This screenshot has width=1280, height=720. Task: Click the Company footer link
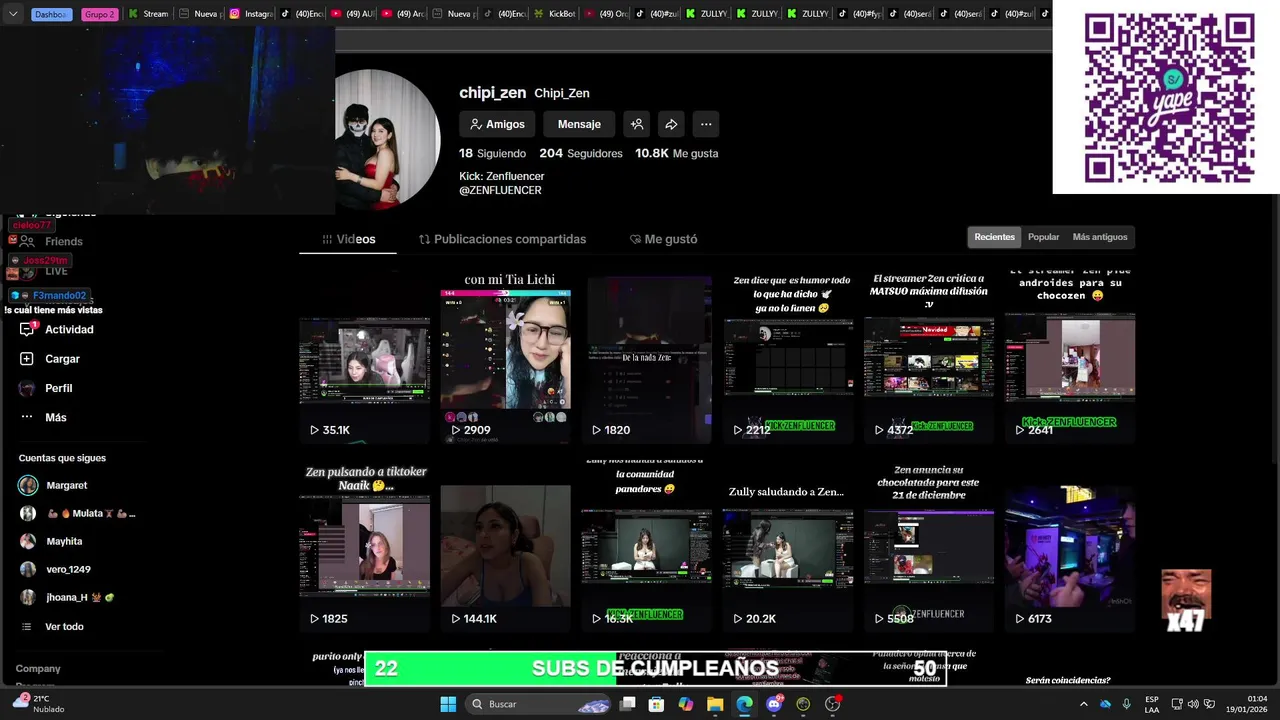[x=38, y=668]
